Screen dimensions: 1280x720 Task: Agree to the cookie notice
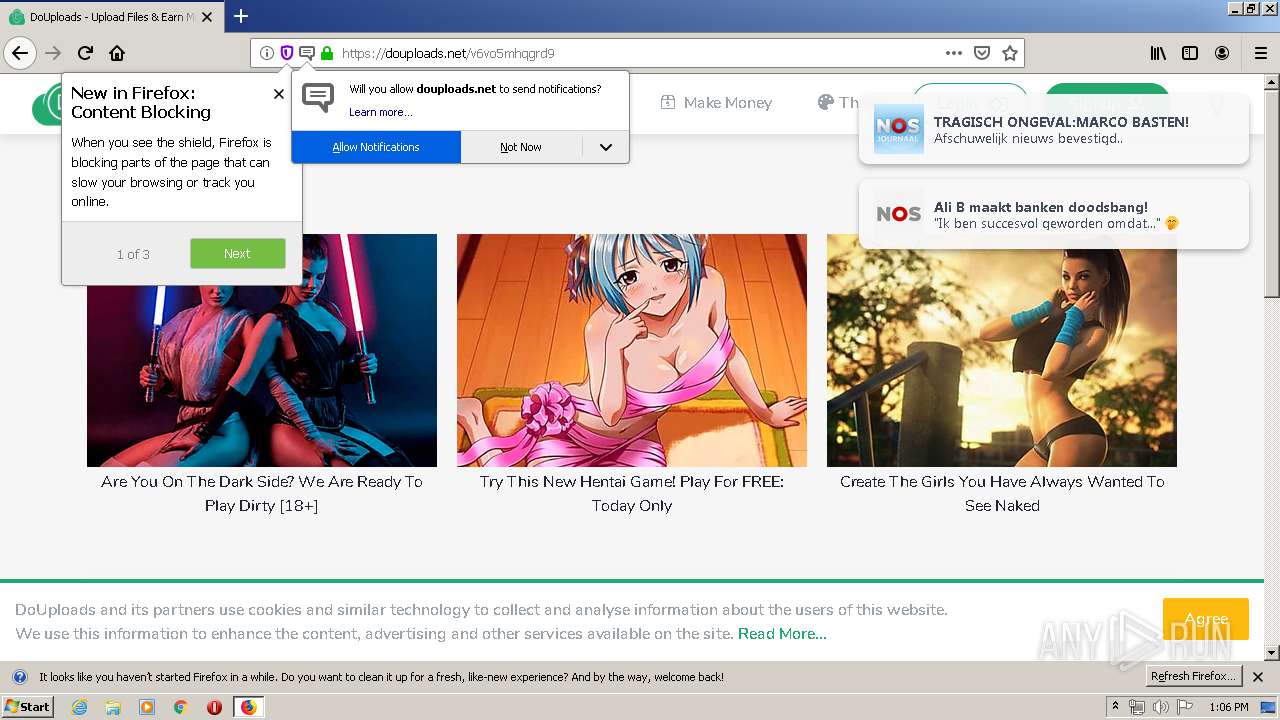[1206, 619]
